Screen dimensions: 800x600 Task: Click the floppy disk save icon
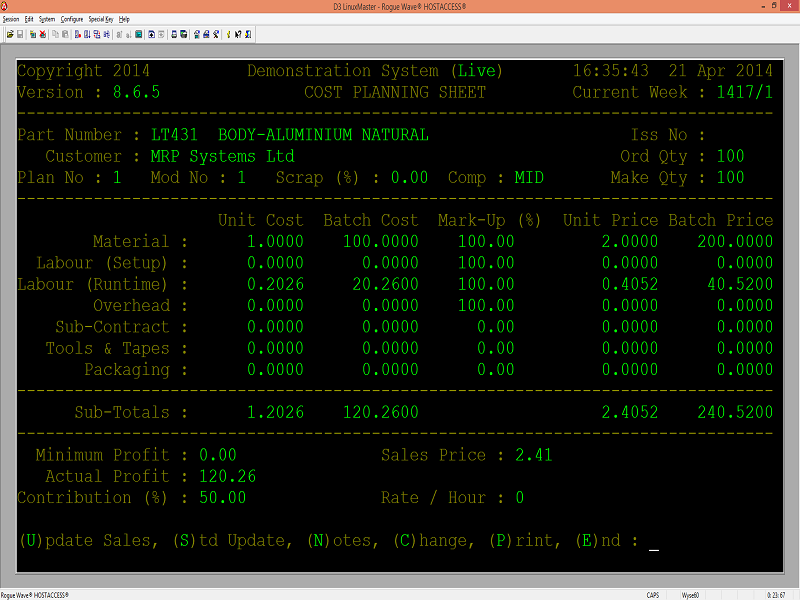tap(20, 35)
